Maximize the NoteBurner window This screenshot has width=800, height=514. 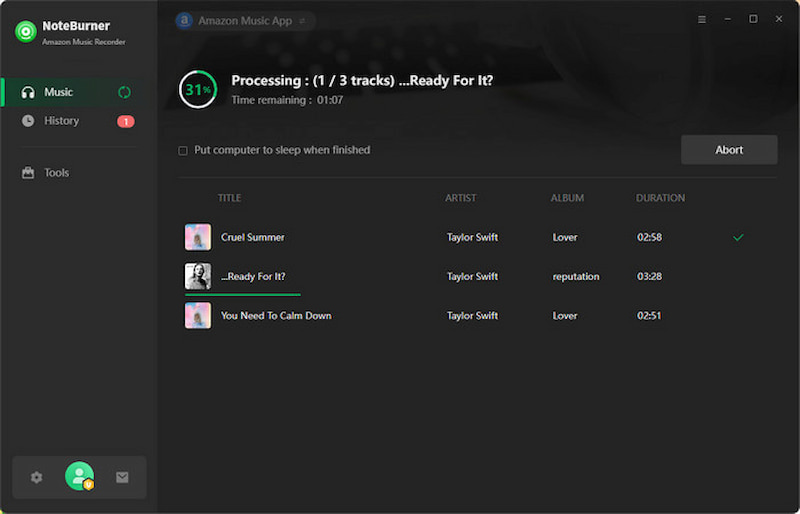[x=753, y=19]
